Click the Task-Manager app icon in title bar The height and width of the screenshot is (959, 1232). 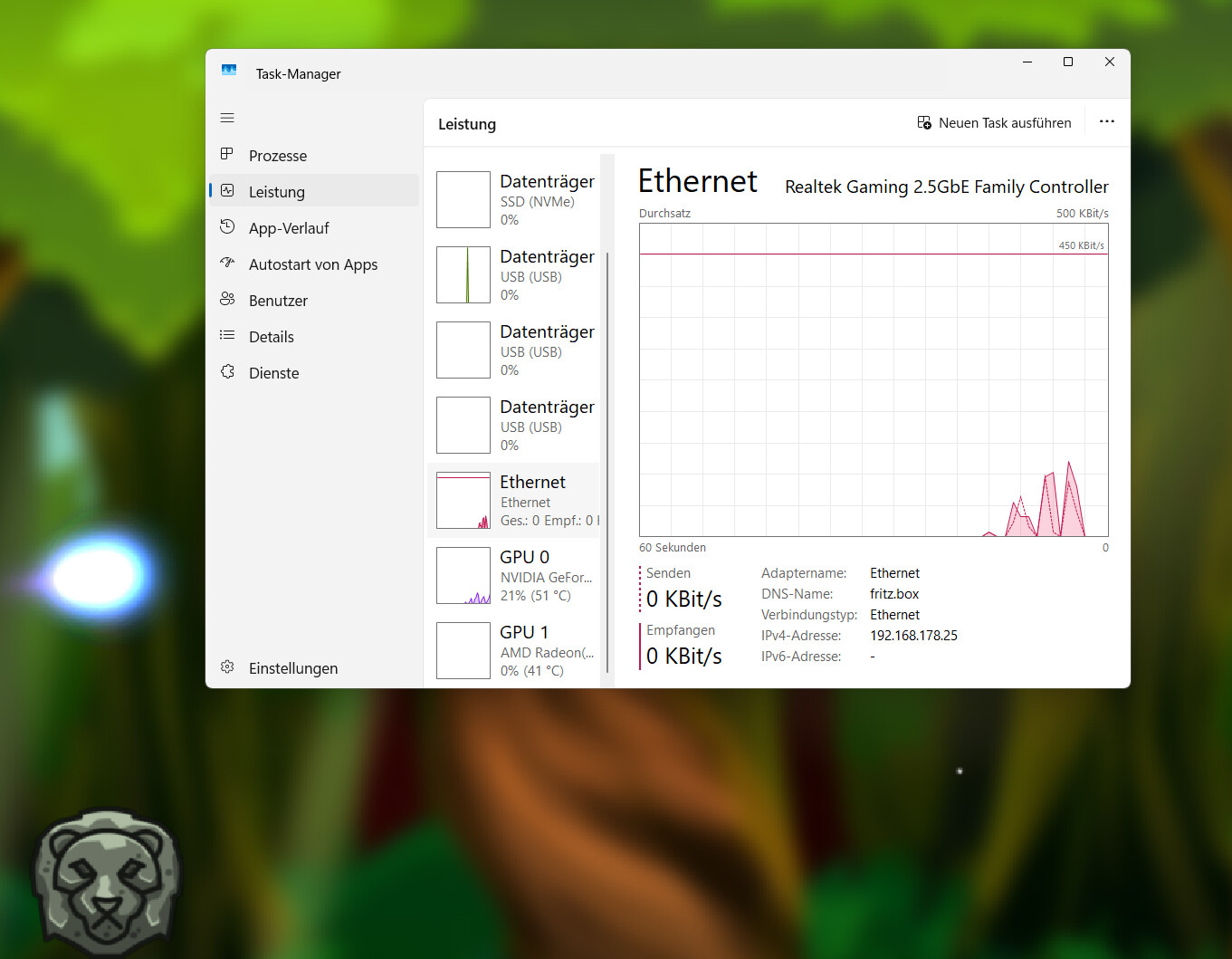point(229,72)
